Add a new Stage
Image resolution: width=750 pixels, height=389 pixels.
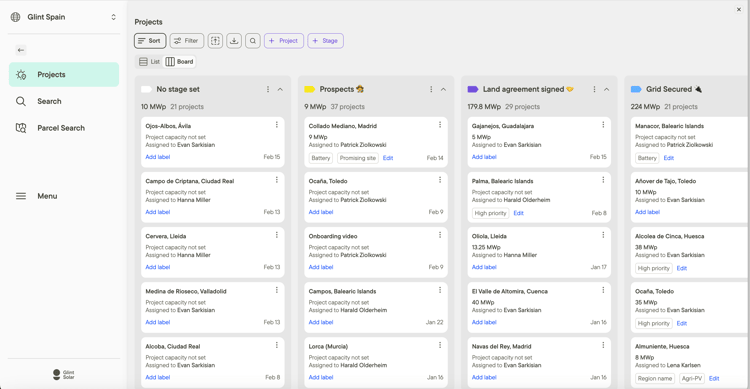325,41
